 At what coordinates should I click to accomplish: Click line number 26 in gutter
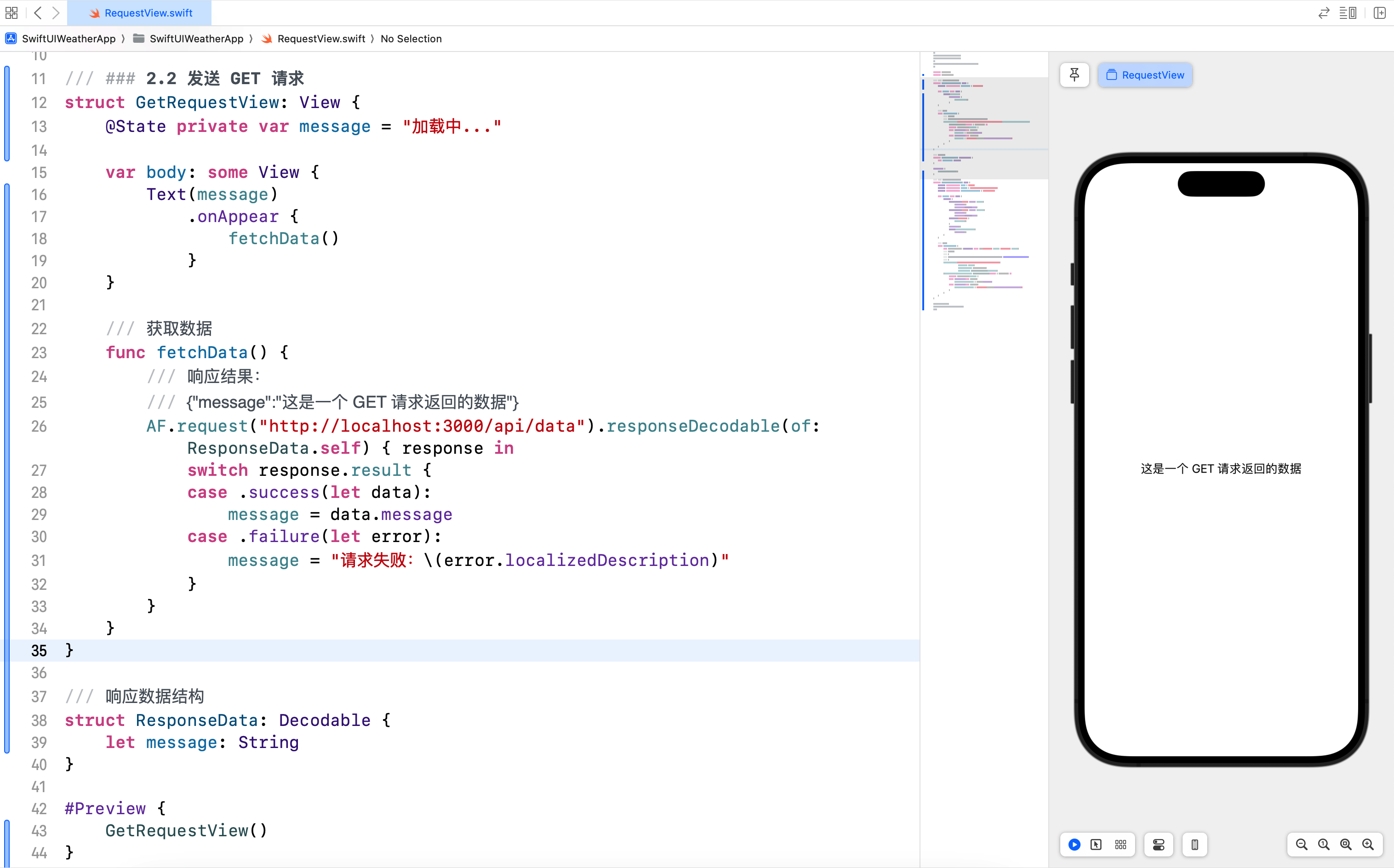pyautogui.click(x=39, y=426)
